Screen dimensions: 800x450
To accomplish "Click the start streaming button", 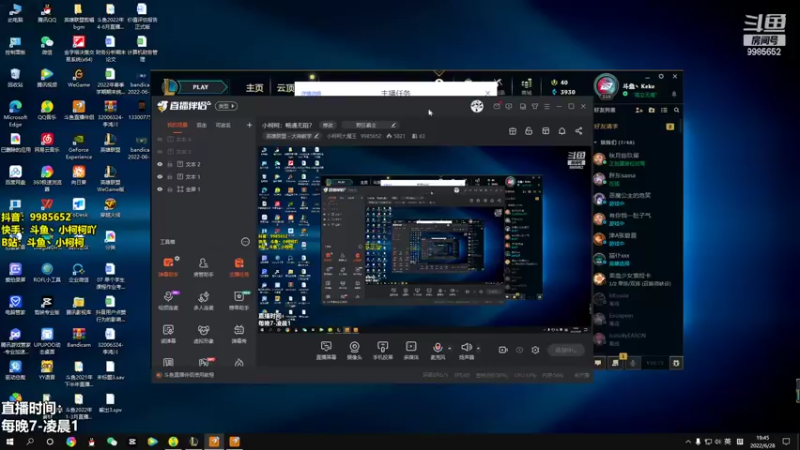I will point(566,350).
